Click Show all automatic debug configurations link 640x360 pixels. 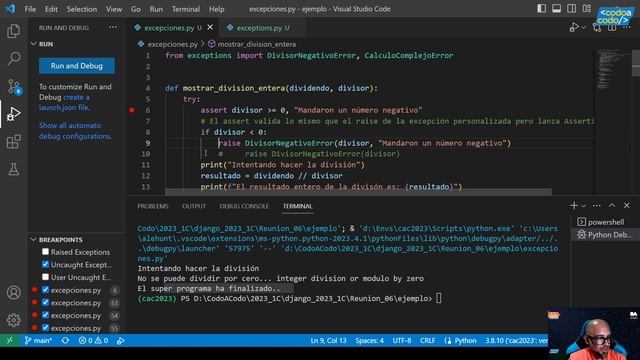coord(75,131)
